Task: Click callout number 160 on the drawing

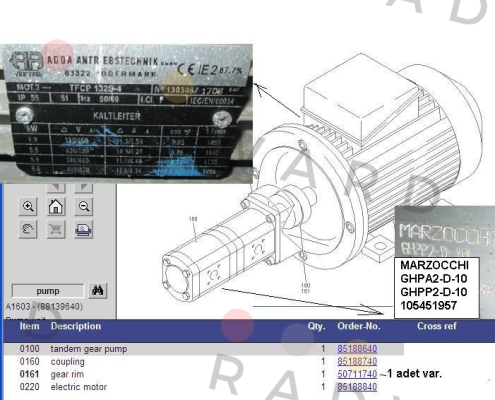Action: coord(305,285)
